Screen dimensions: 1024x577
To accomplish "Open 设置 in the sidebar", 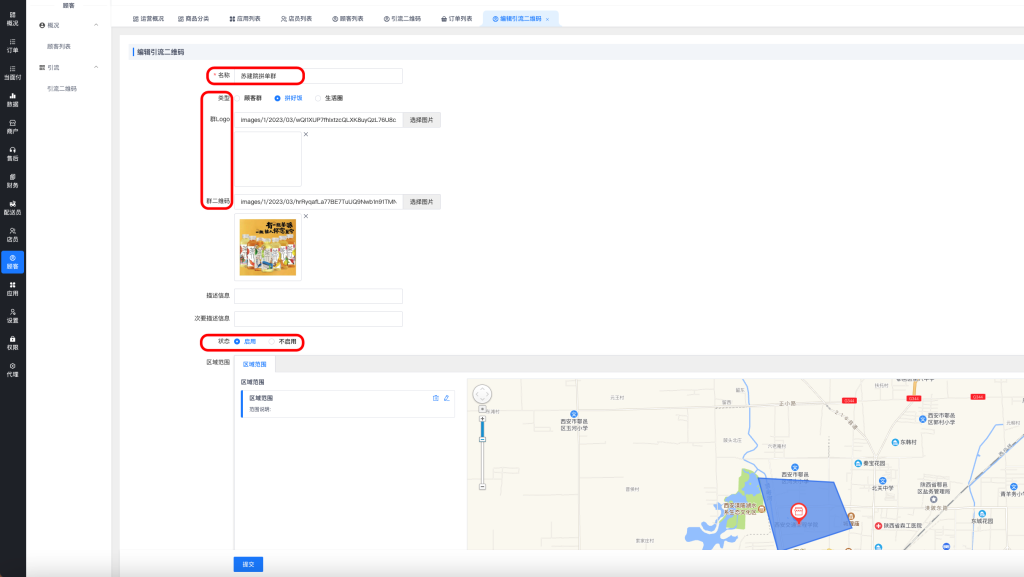I will pyautogui.click(x=12, y=316).
